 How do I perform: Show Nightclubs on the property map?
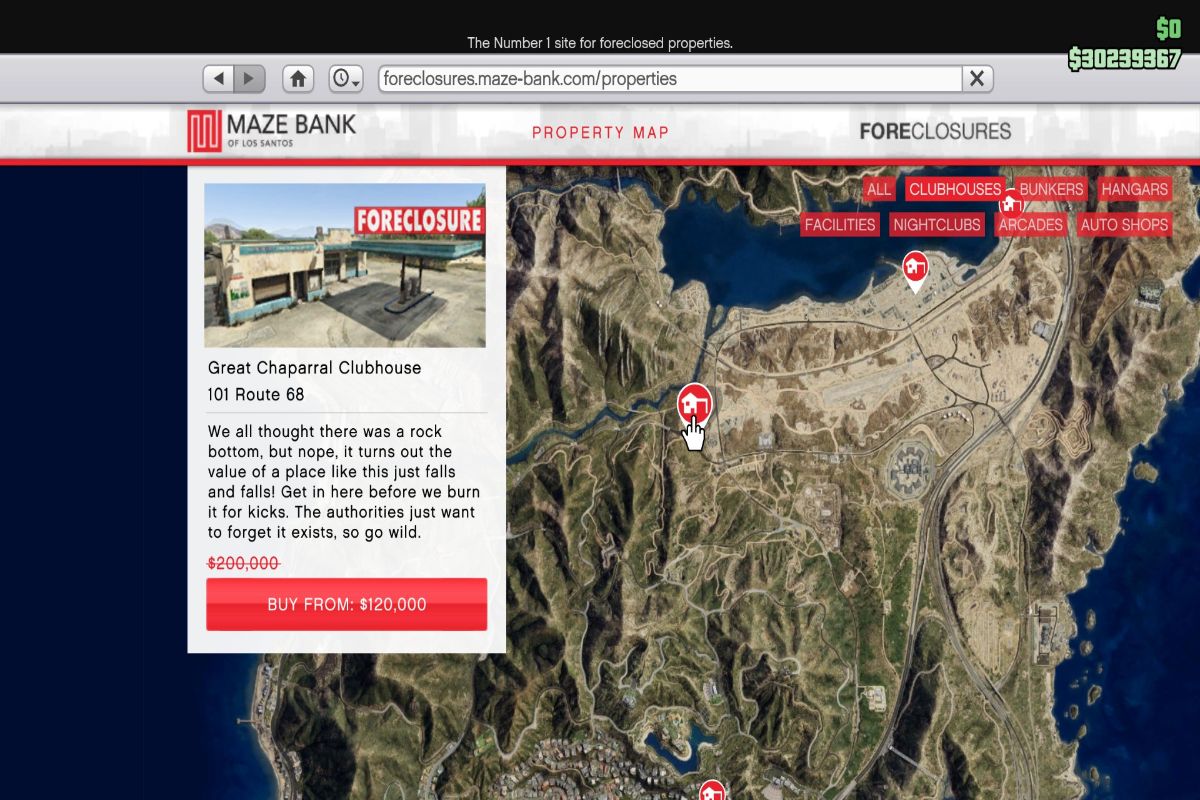tap(937, 225)
